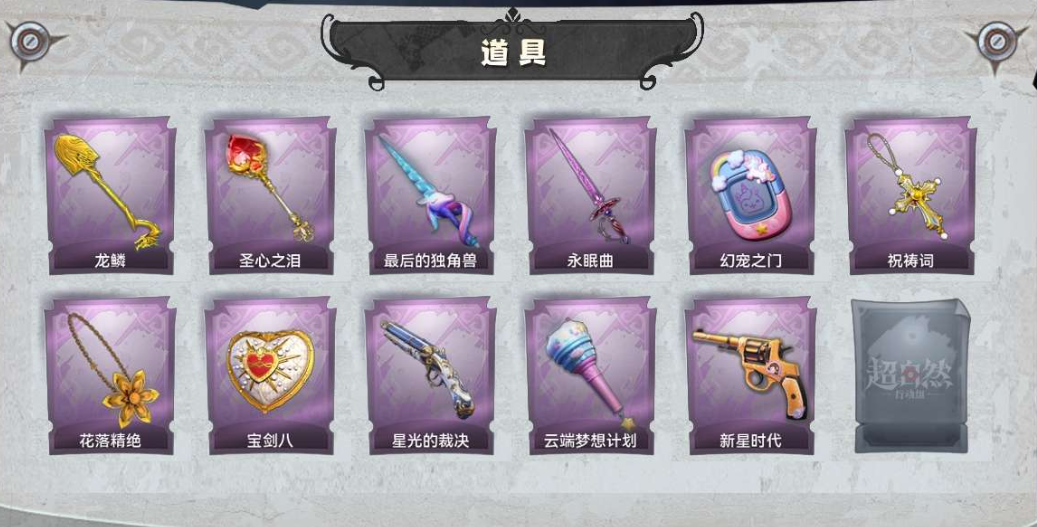This screenshot has height=527, width=1037.
Task: Click the 道具 title banner
Action: tap(513, 50)
